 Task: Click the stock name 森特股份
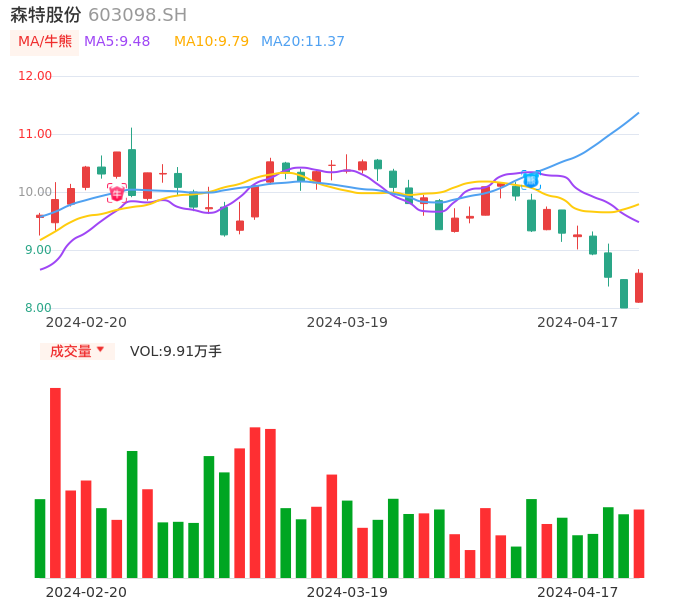click(x=46, y=15)
